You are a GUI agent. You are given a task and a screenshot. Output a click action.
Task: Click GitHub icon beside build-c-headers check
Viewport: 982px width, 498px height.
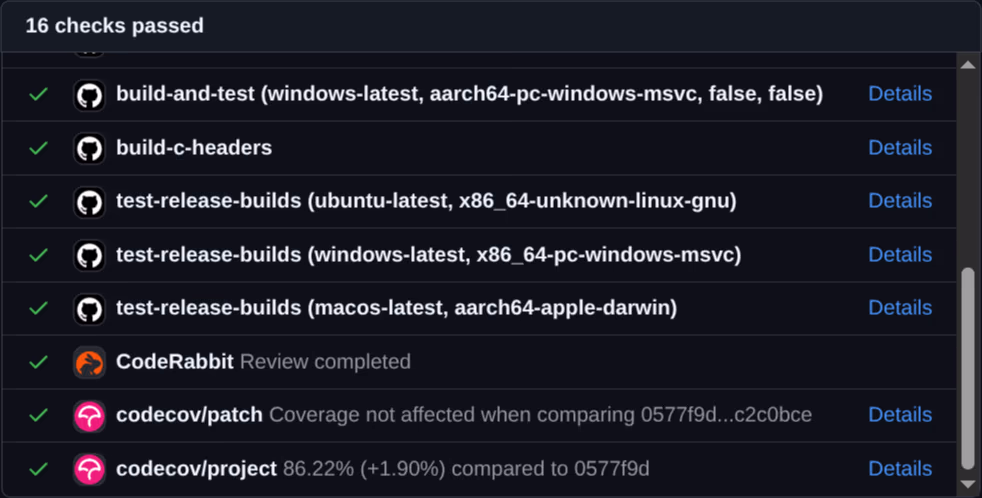coord(90,148)
